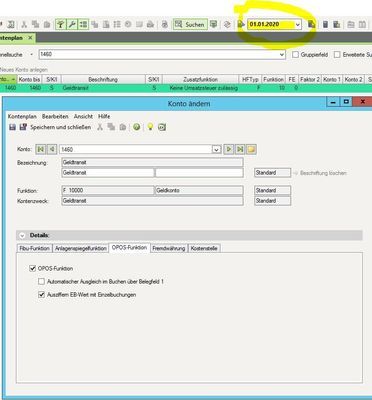372x400 pixels.
Task: Click the empty second Bezeichnung field
Action: point(199,173)
